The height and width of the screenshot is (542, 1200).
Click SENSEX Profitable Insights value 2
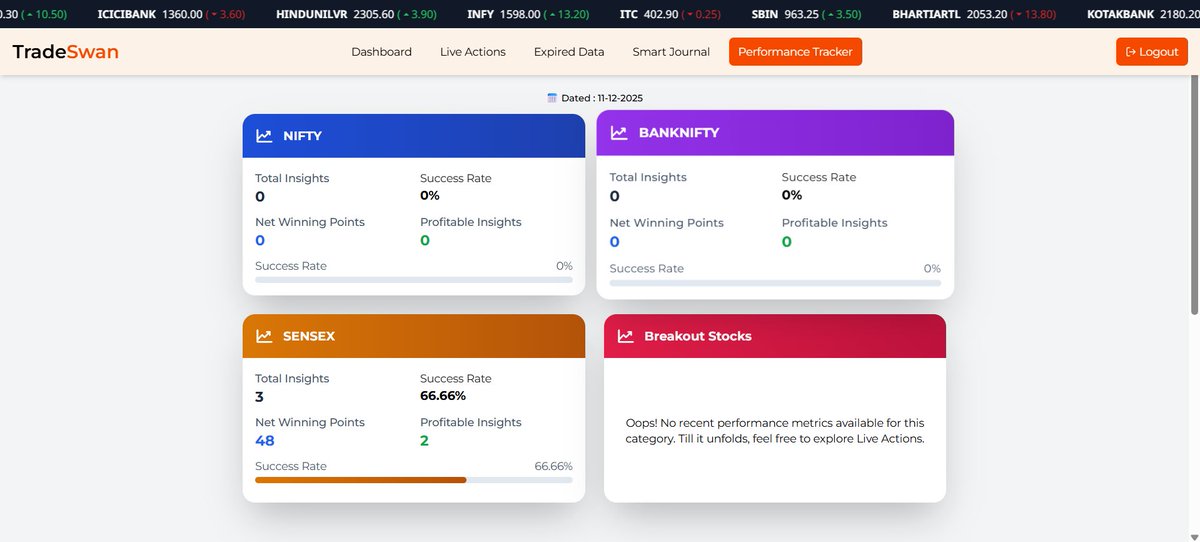tap(425, 441)
